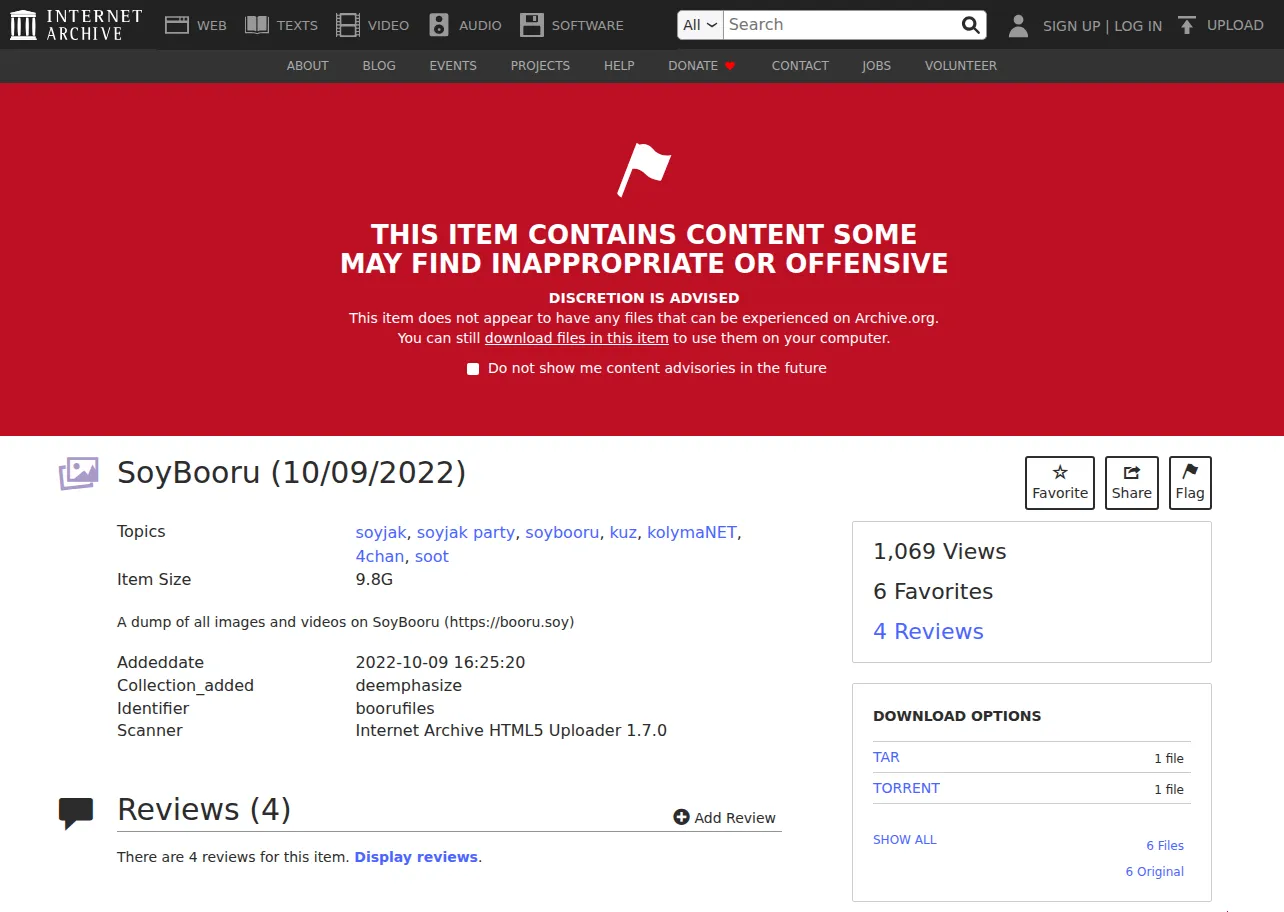
Task: Jump to '4 Reviews' stats link
Action: click(928, 631)
